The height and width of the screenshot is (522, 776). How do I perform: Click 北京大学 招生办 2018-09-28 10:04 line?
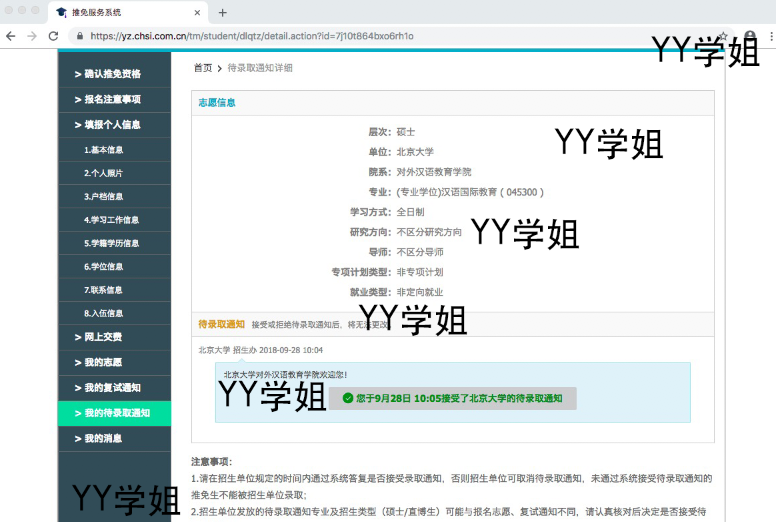click(260, 350)
